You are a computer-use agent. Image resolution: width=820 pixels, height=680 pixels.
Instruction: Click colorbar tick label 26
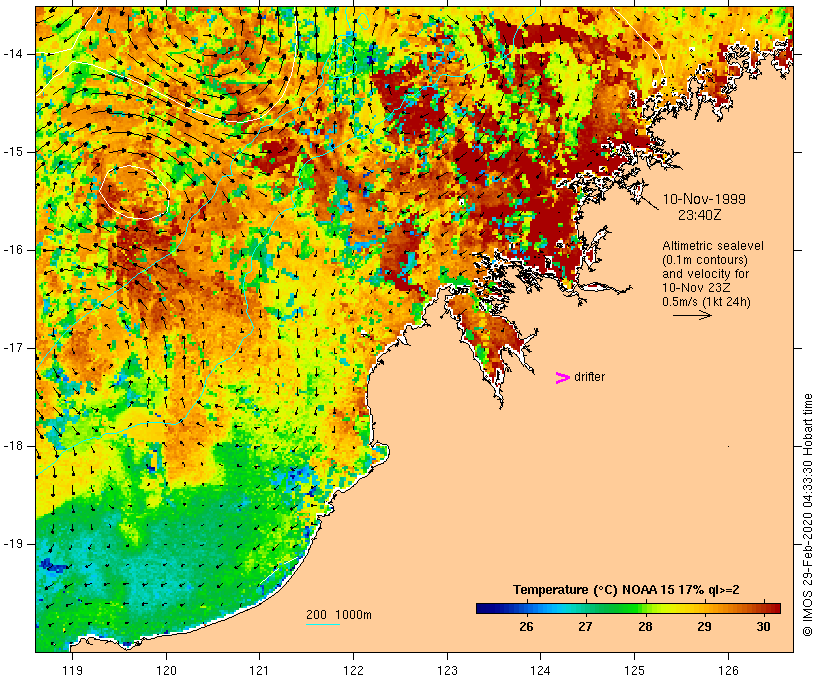(526, 627)
